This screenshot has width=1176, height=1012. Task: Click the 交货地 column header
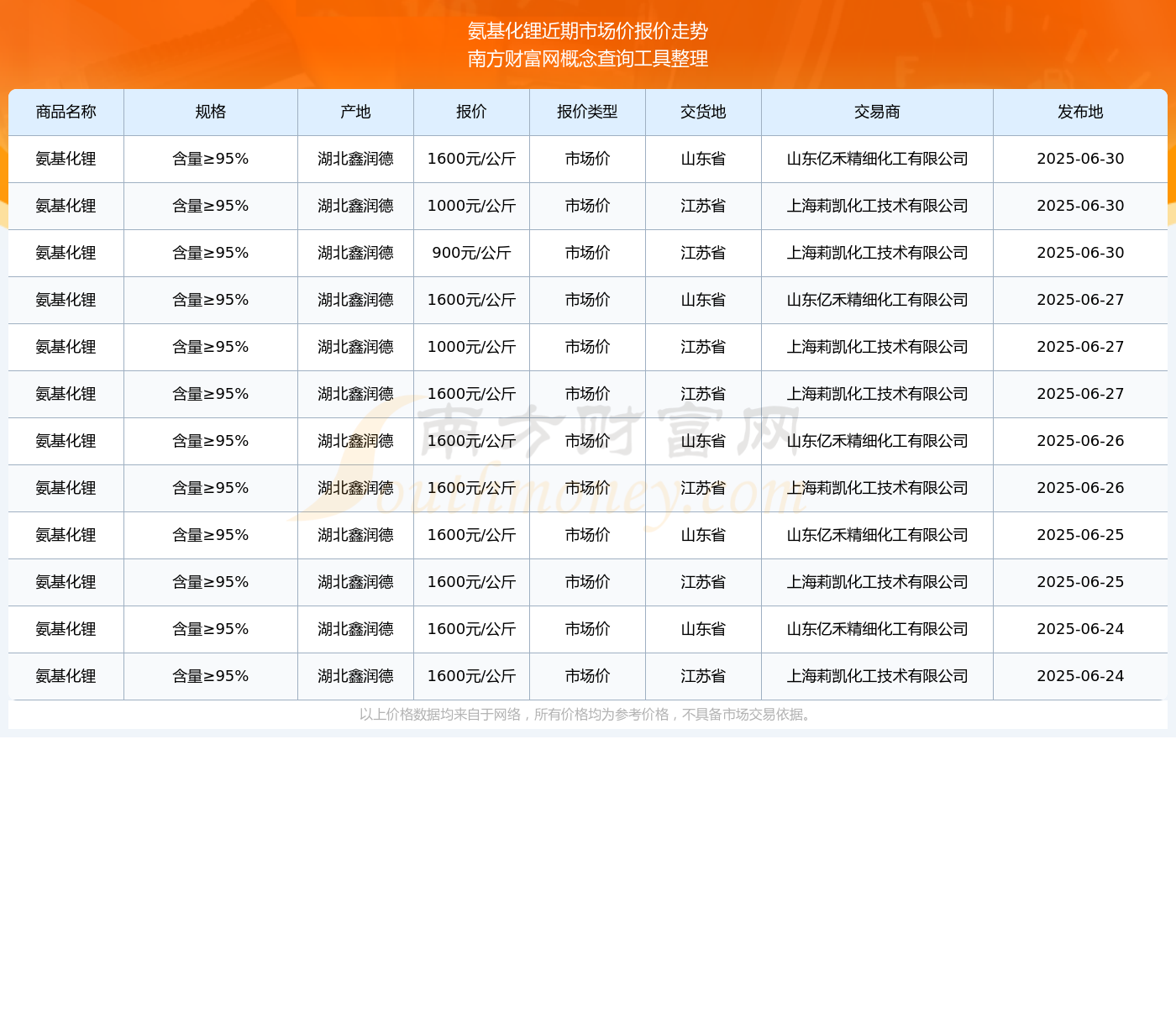703,112
